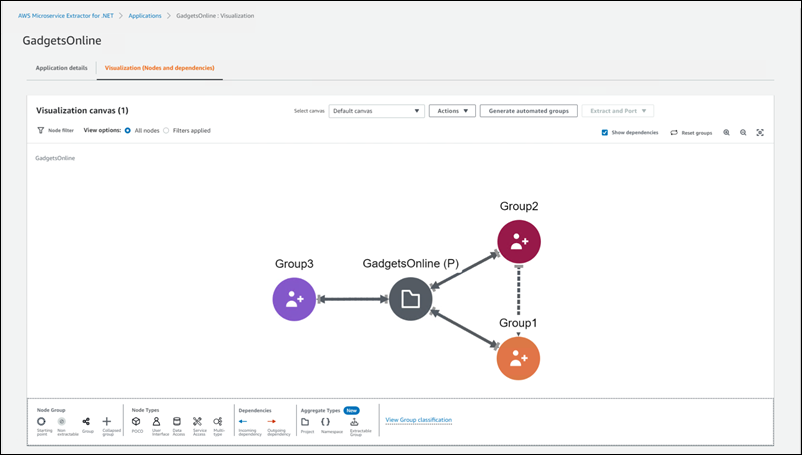This screenshot has height=455, width=802.
Task: Click the Multi-type legend icon
Action: [x=218, y=421]
